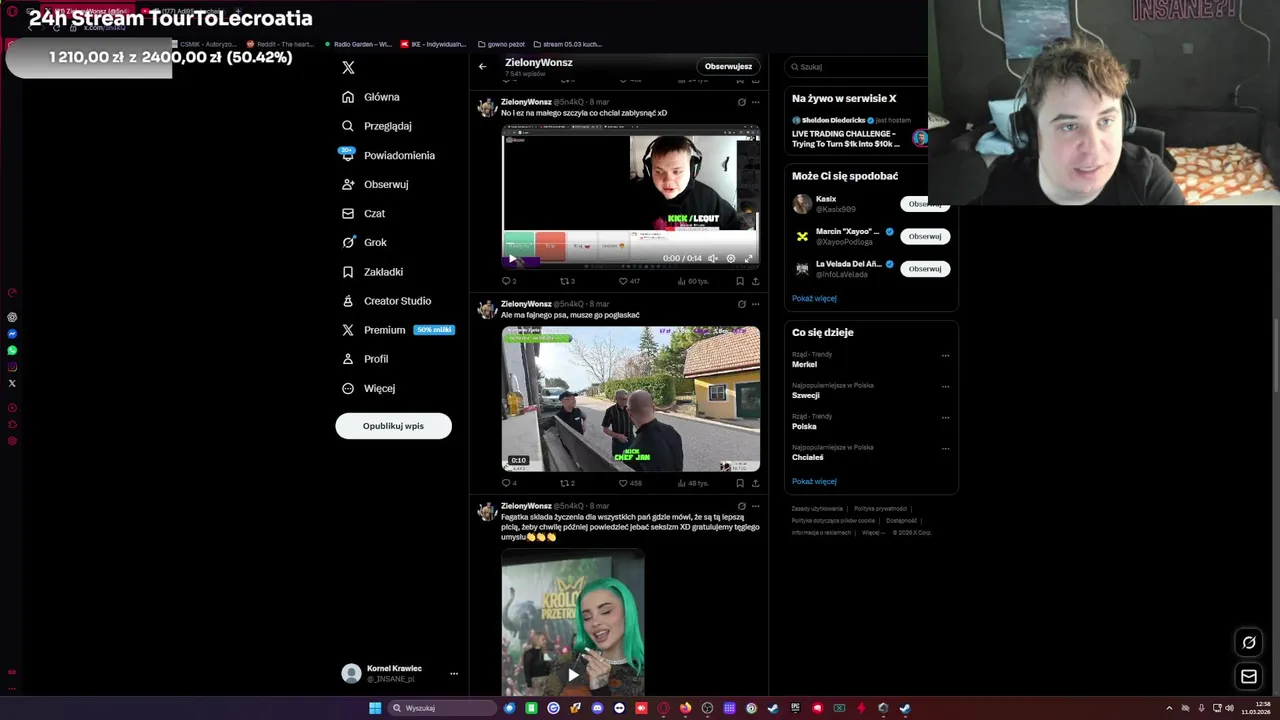Play the Kick/Lequt video
This screenshot has width=1280, height=720.
point(513,258)
